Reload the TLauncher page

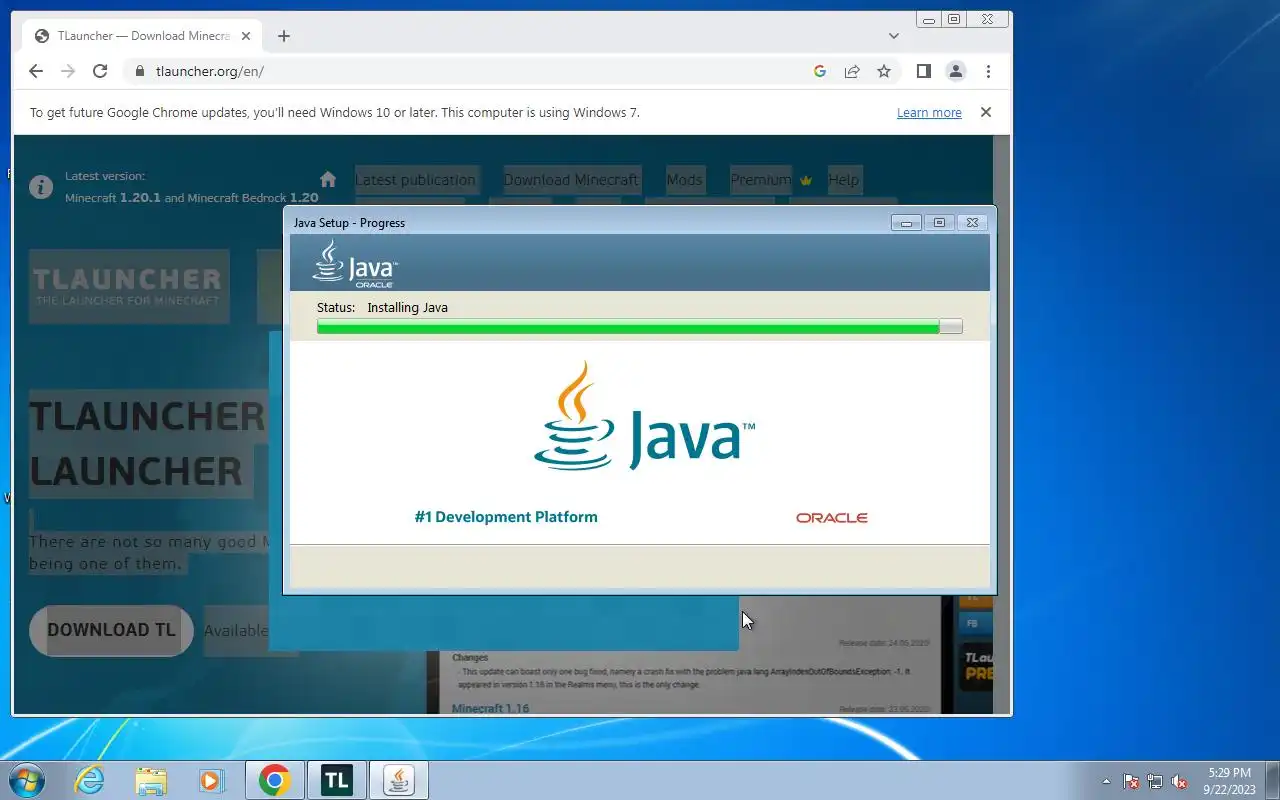(x=100, y=71)
